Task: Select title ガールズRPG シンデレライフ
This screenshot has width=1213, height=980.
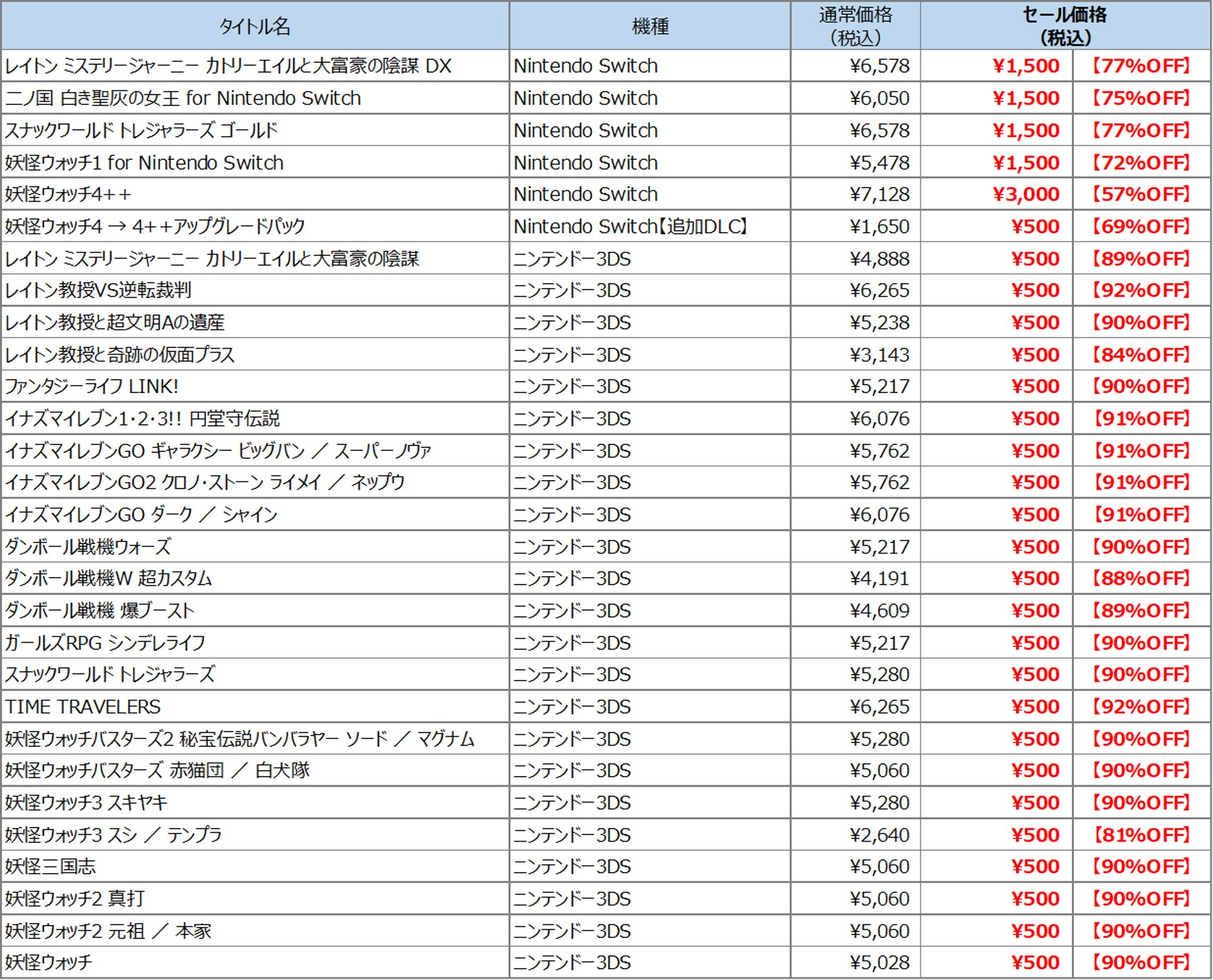Action: (105, 643)
